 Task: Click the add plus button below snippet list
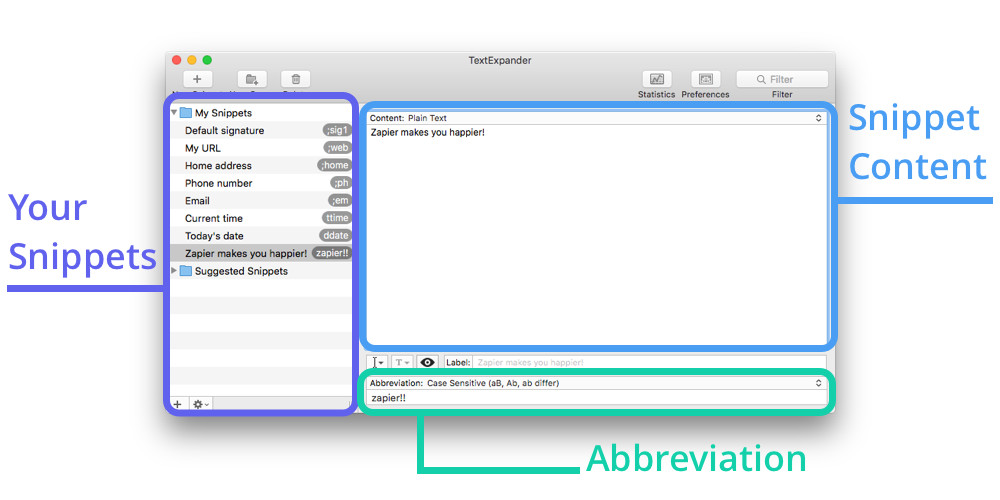[178, 404]
